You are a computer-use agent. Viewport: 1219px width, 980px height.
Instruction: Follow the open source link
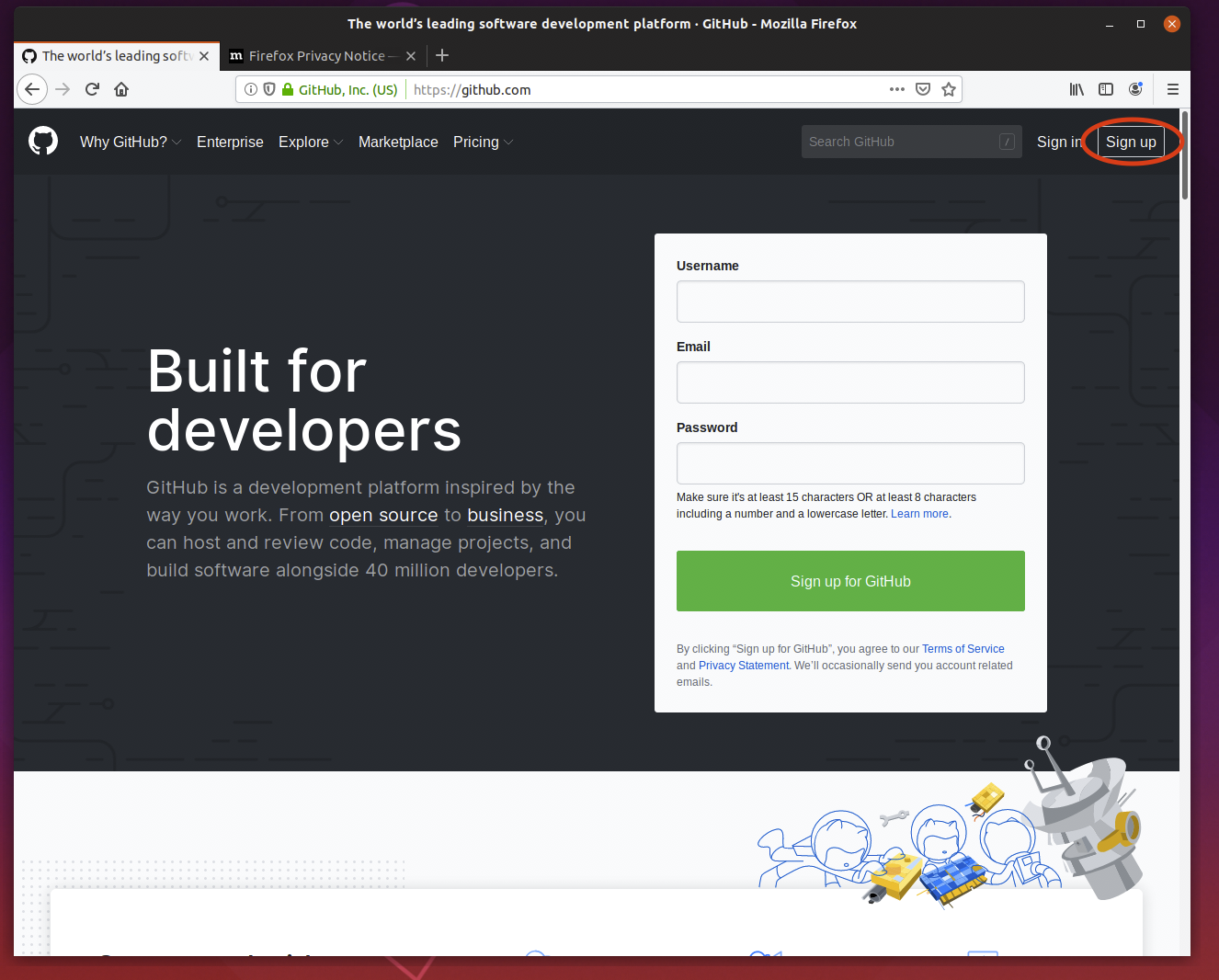pos(383,515)
